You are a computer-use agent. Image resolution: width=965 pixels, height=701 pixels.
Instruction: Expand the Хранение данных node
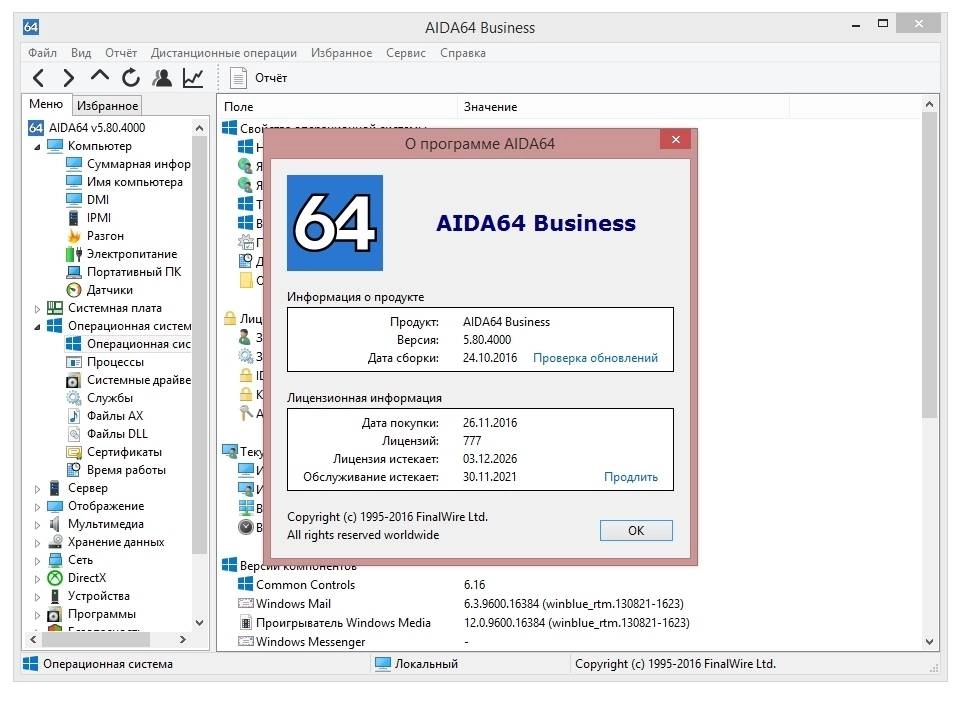[37, 543]
